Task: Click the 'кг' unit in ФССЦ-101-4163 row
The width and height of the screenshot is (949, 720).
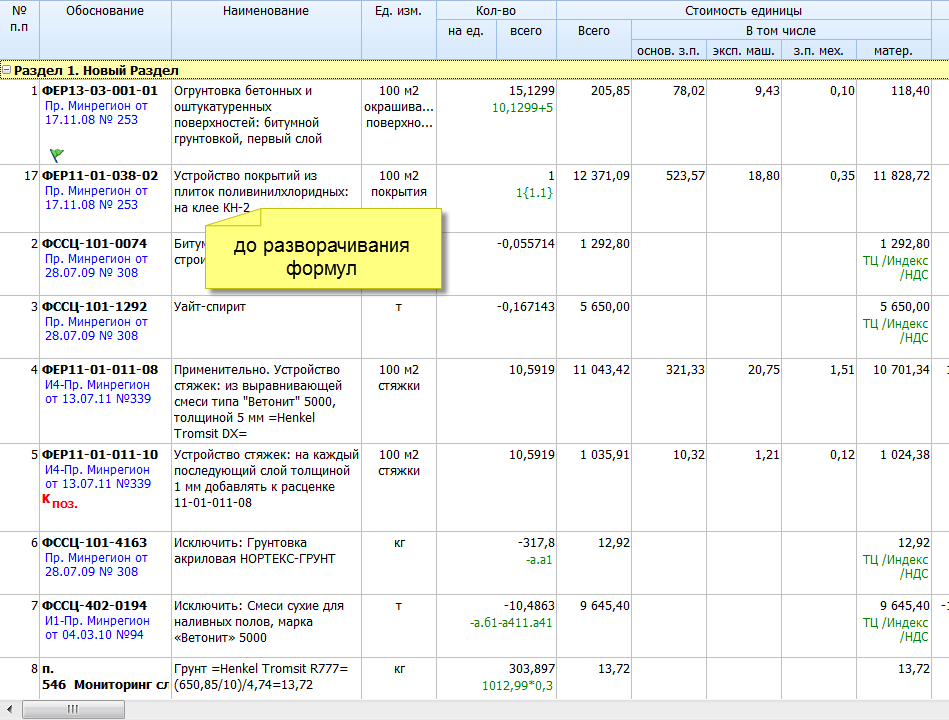Action: (x=399, y=543)
